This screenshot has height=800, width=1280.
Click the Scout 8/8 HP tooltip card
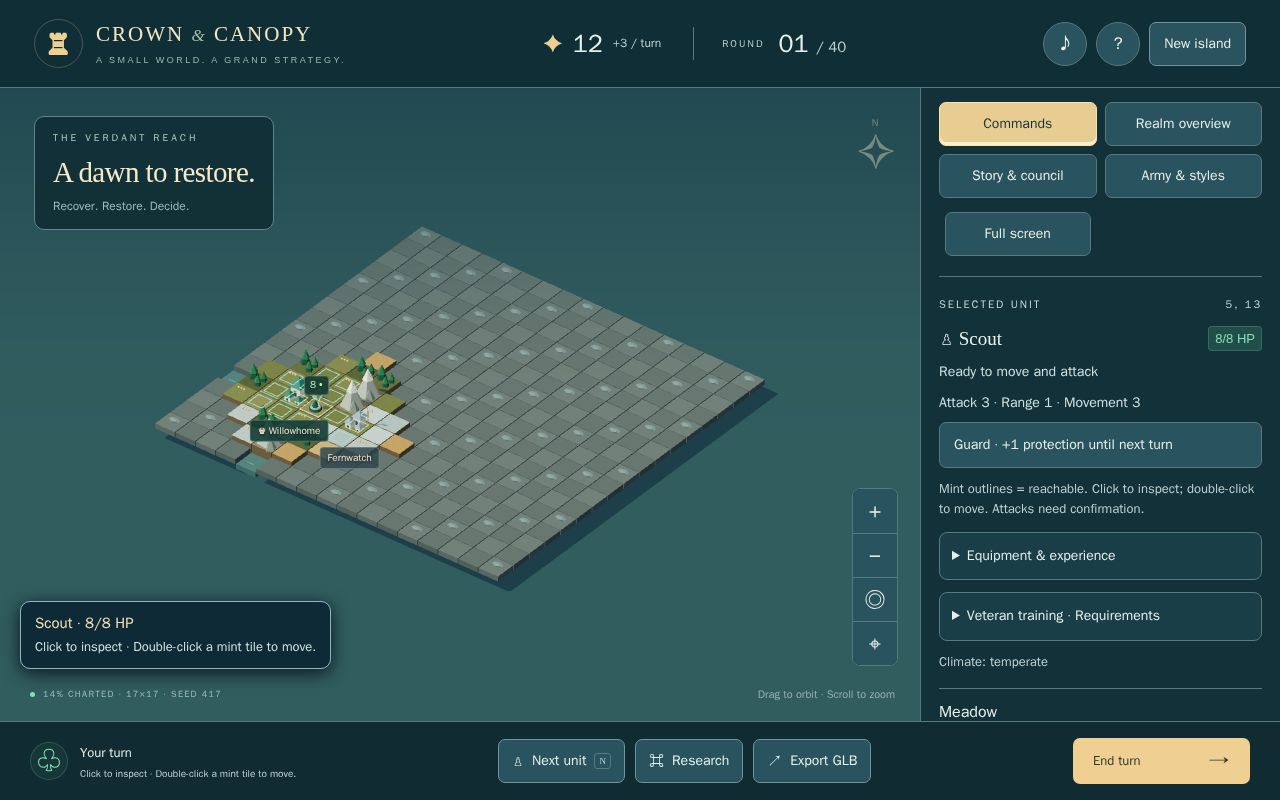(175, 635)
